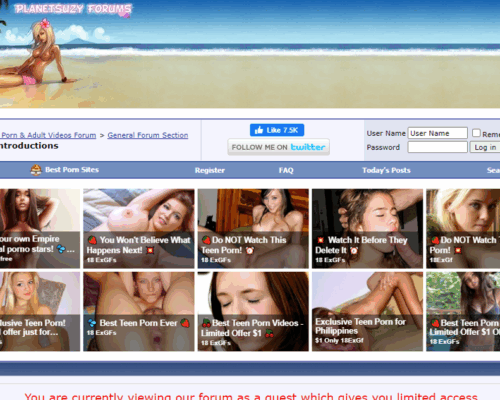Click the Log in button
The height and width of the screenshot is (400, 500).
click(x=485, y=147)
